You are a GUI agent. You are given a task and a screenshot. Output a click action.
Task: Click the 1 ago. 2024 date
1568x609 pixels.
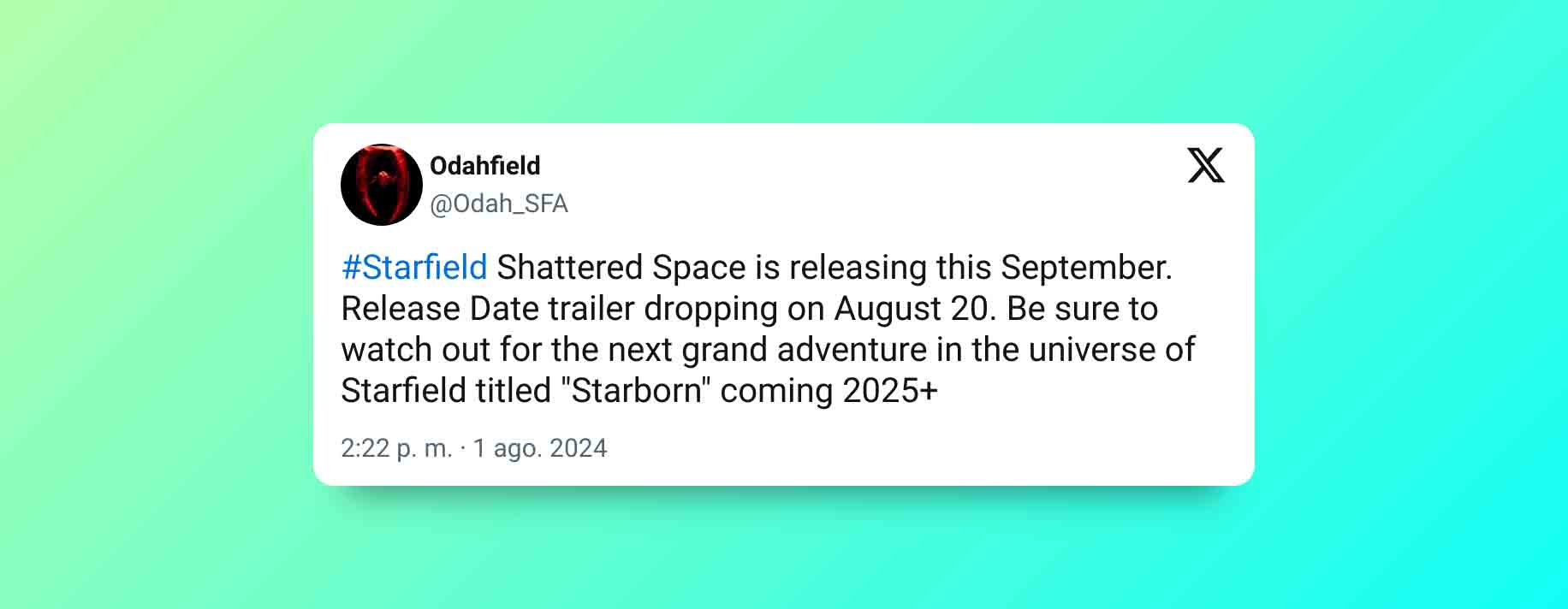click(540, 448)
